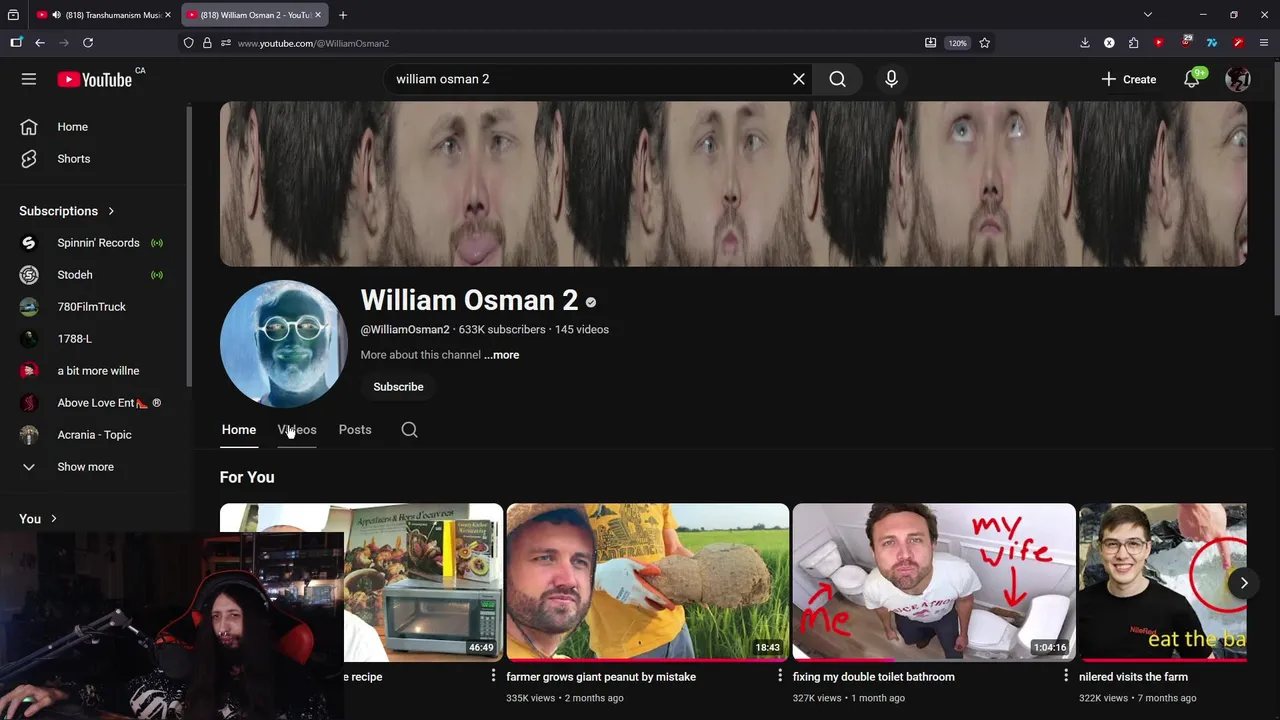Open the notifications bell
The height and width of the screenshot is (720, 1280).
1192,79
